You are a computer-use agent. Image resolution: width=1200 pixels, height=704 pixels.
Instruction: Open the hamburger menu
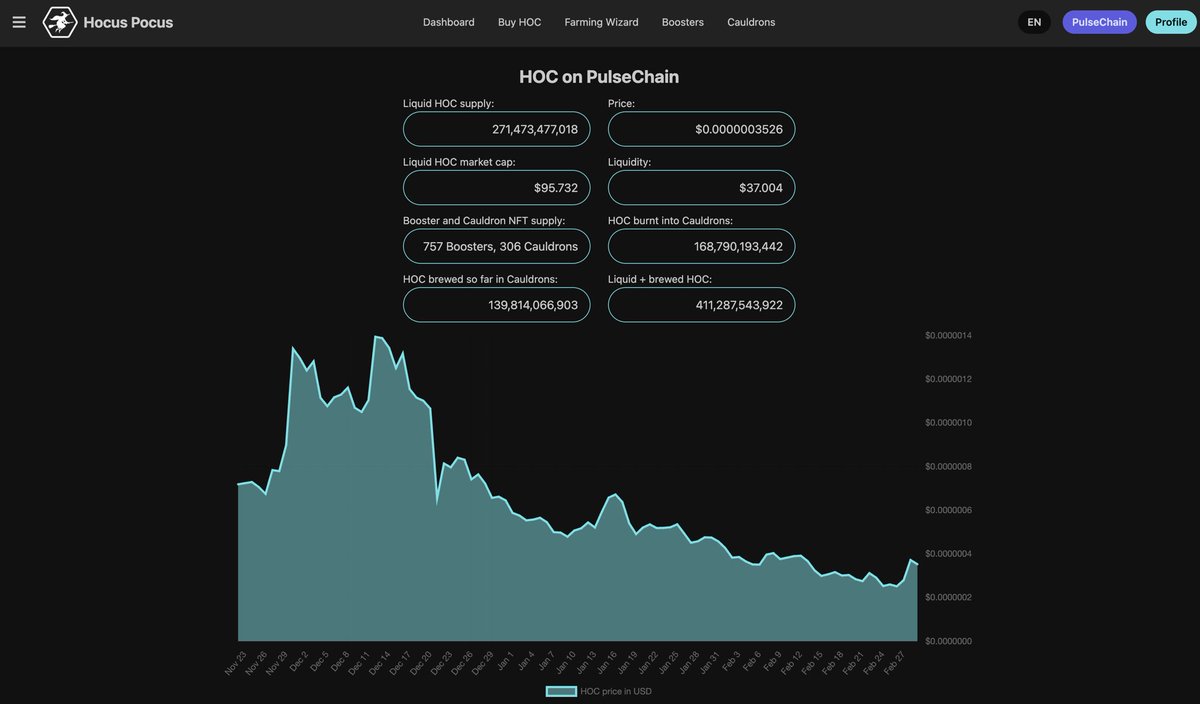click(x=19, y=22)
